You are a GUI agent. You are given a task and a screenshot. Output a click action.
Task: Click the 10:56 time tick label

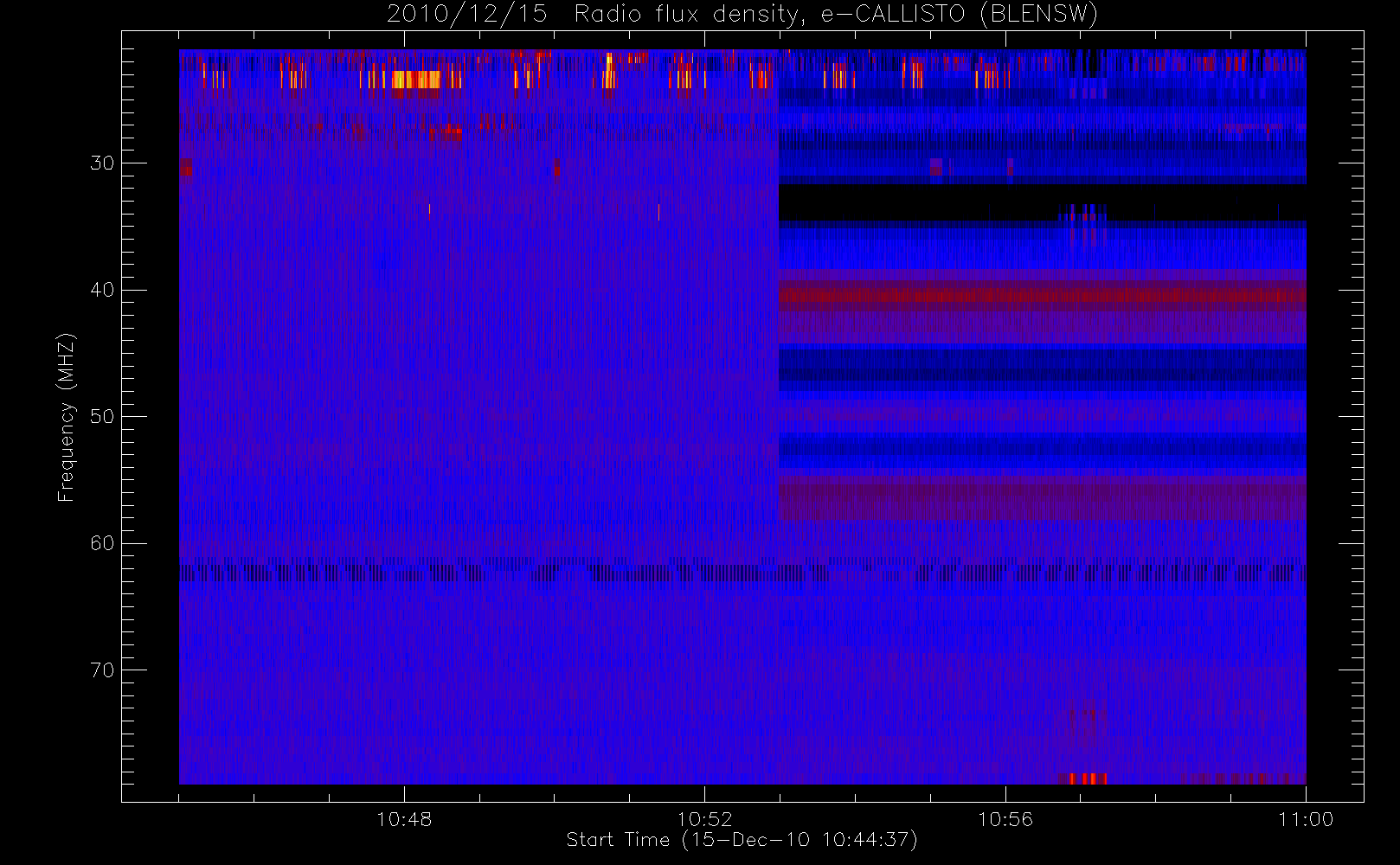(x=1005, y=819)
